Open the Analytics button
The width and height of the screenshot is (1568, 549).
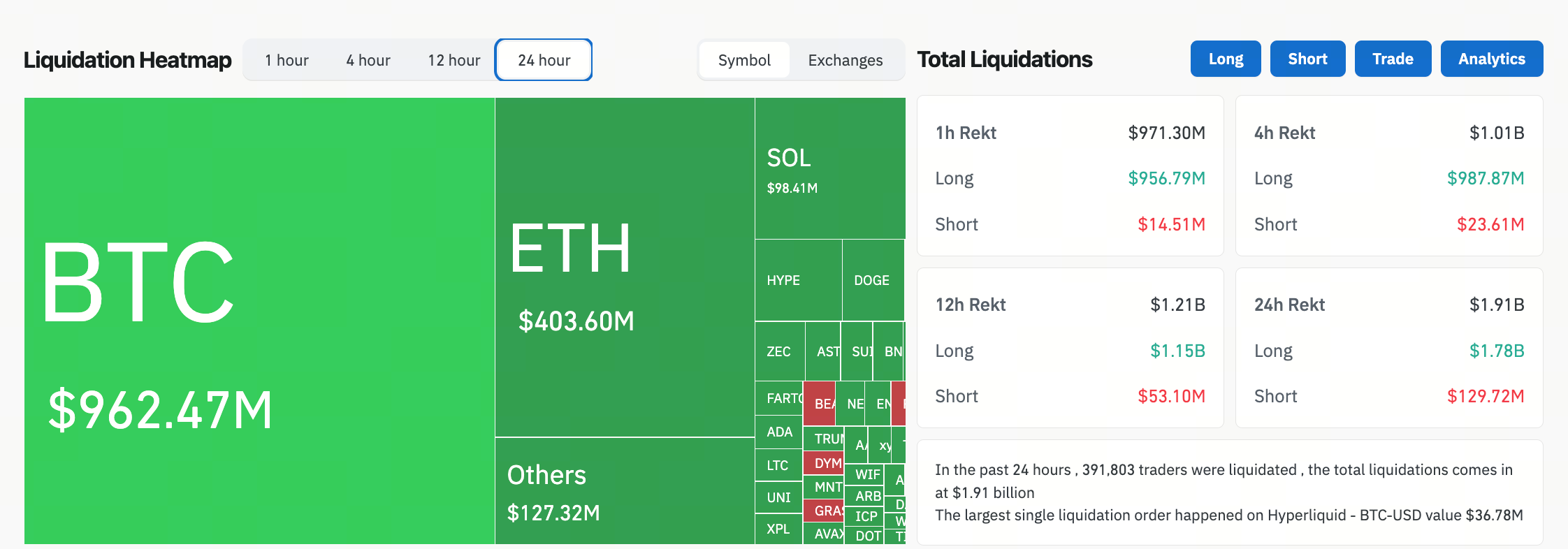coord(1492,59)
